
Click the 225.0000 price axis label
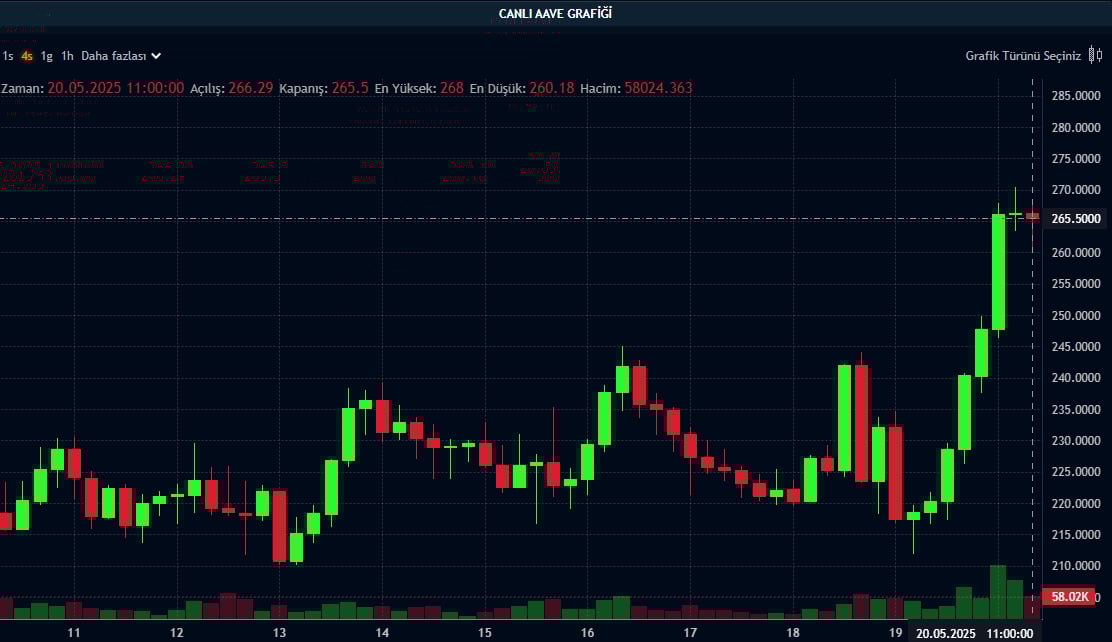click(1076, 472)
